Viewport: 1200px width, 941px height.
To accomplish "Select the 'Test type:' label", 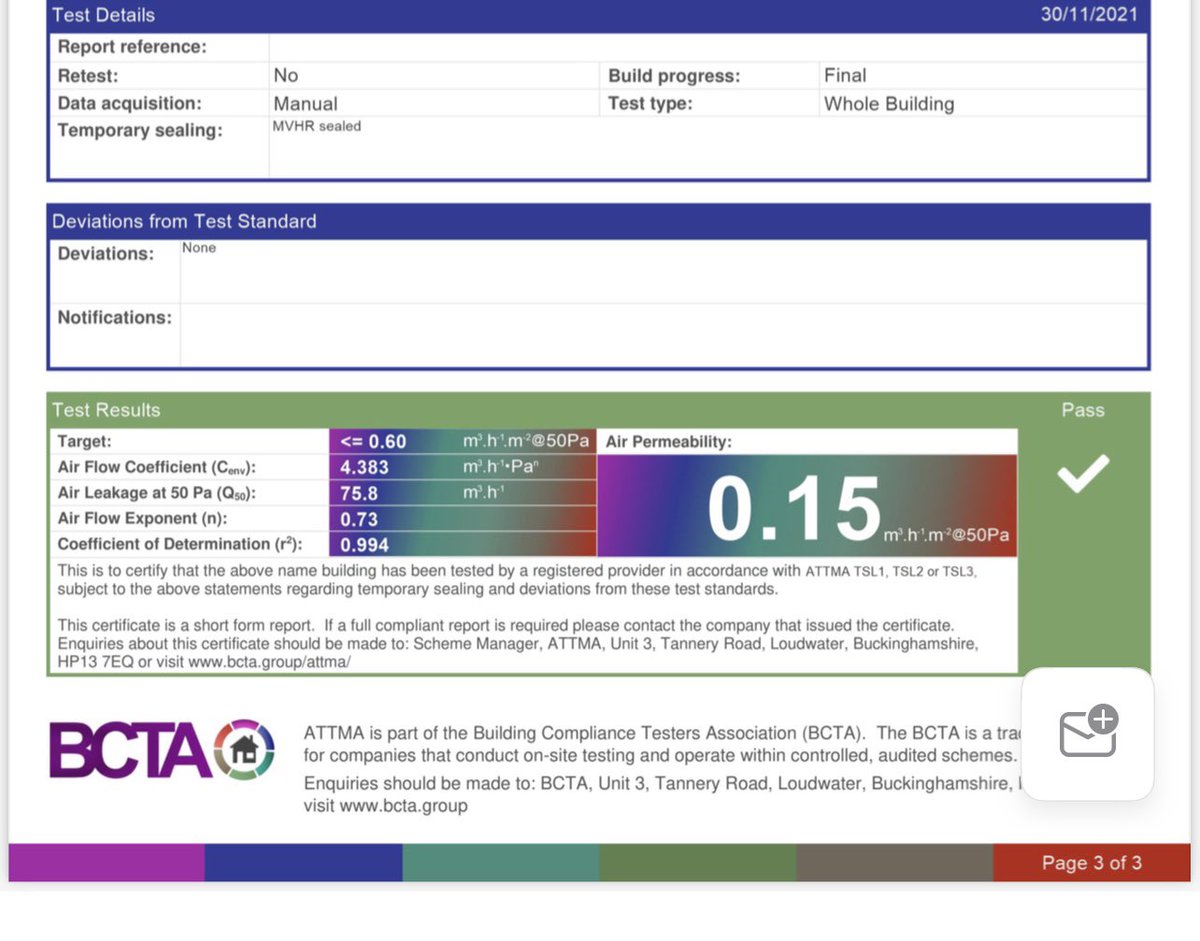I will [650, 103].
